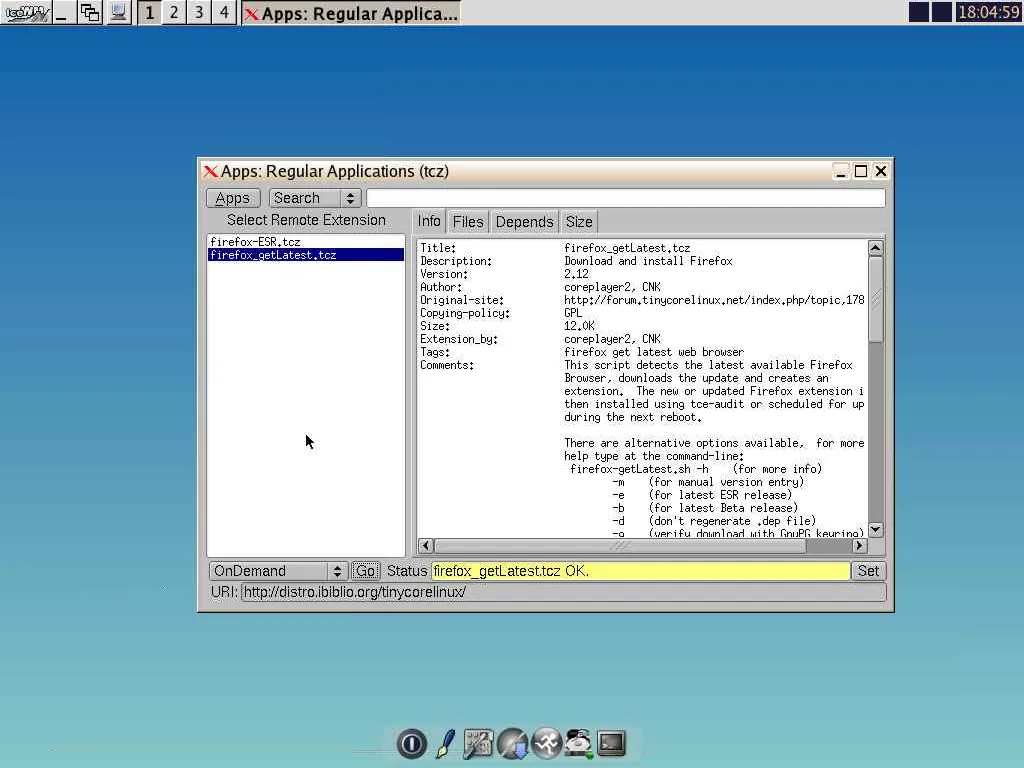Screen dimensions: 1024x768
Task: Click the horizontal scroll left arrow
Action: click(x=426, y=545)
